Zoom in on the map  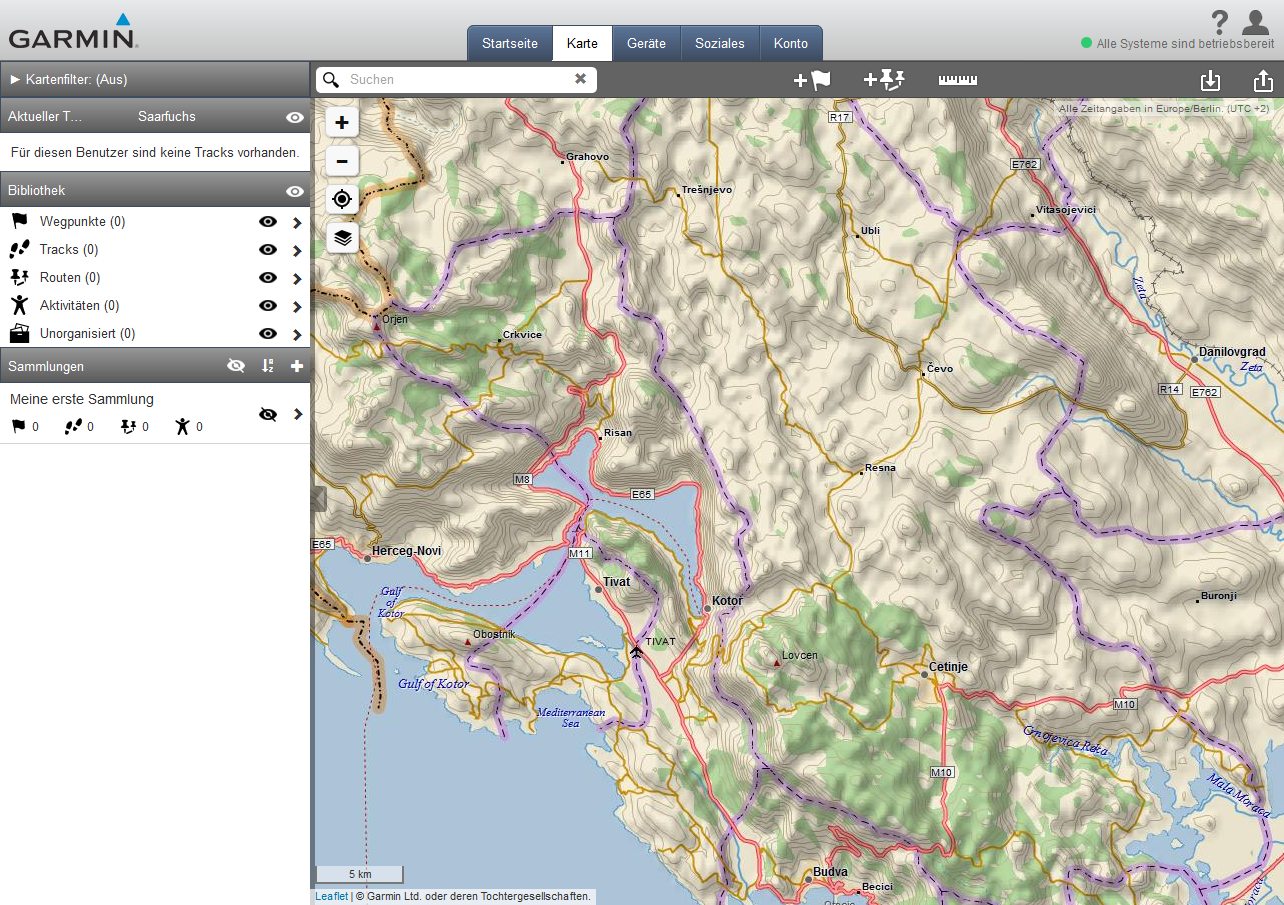pyautogui.click(x=342, y=122)
